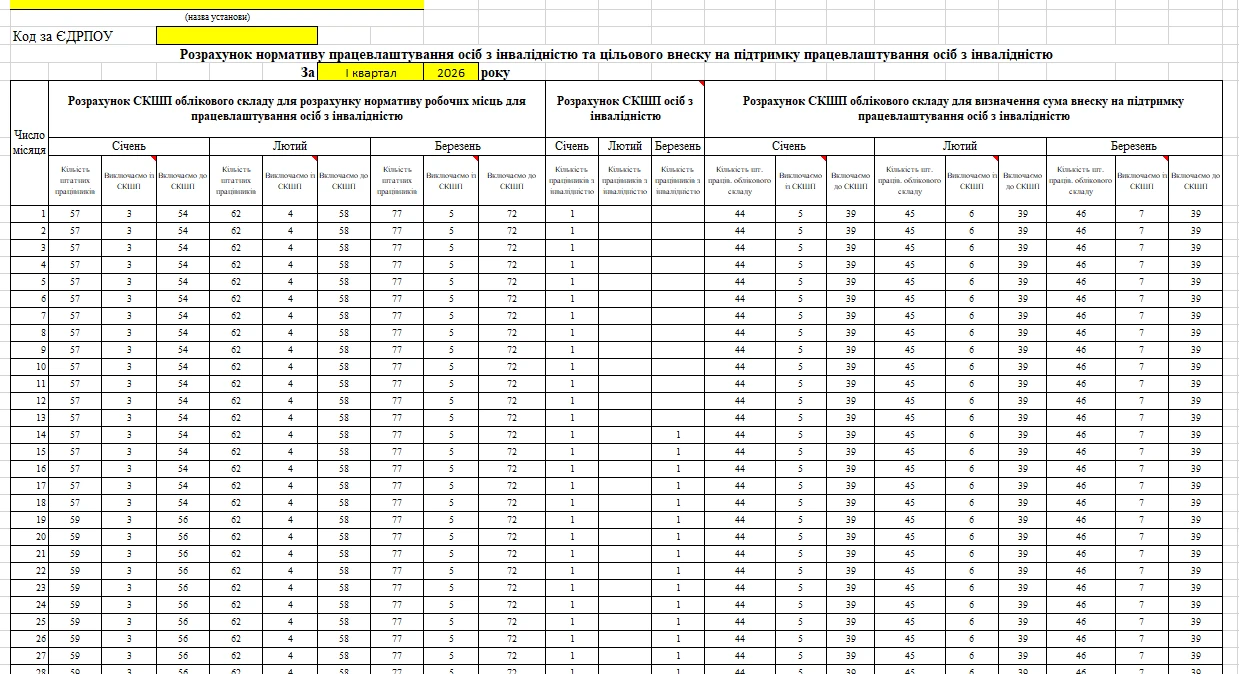Click first-section February 'Виключаємо із СКШП' header
Viewport: 1239px width, 674px height.
(290, 180)
